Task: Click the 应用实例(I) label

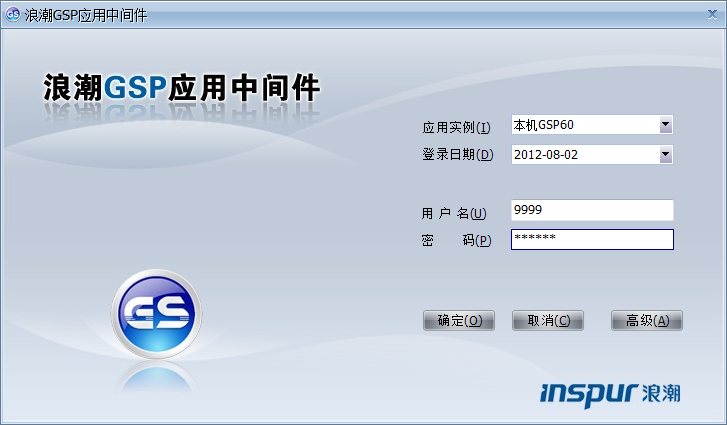Action: click(456, 127)
